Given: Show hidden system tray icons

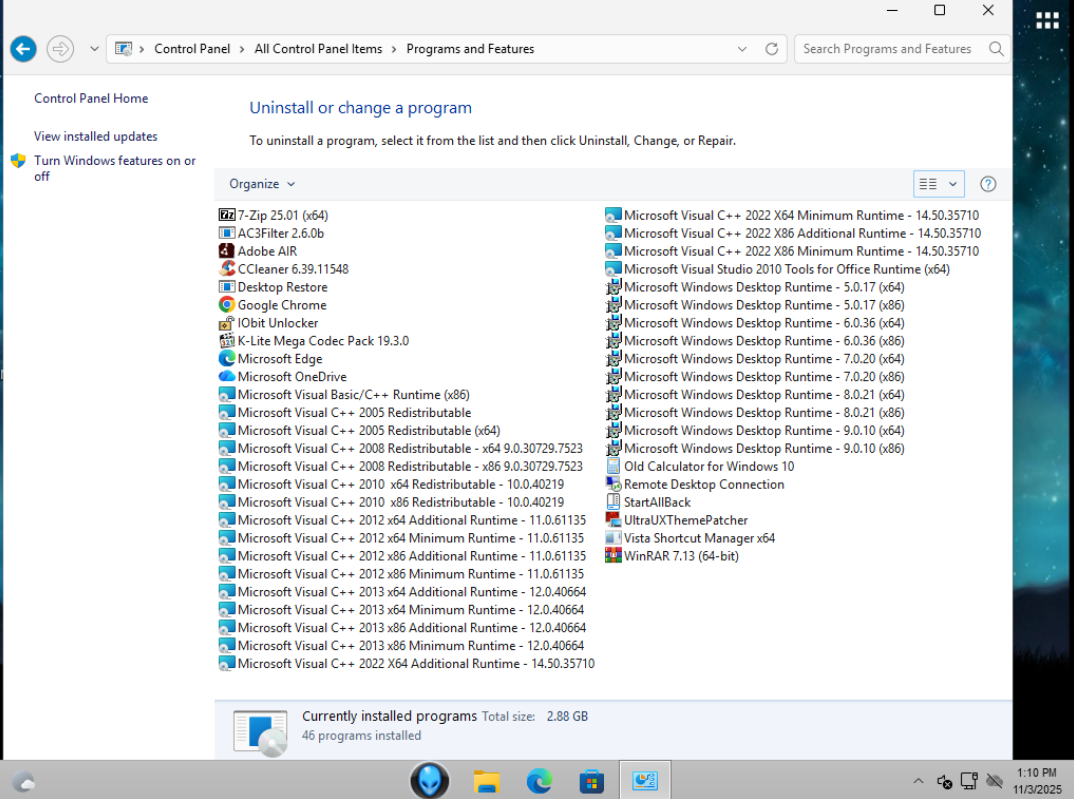Looking at the screenshot, I should pos(918,781).
